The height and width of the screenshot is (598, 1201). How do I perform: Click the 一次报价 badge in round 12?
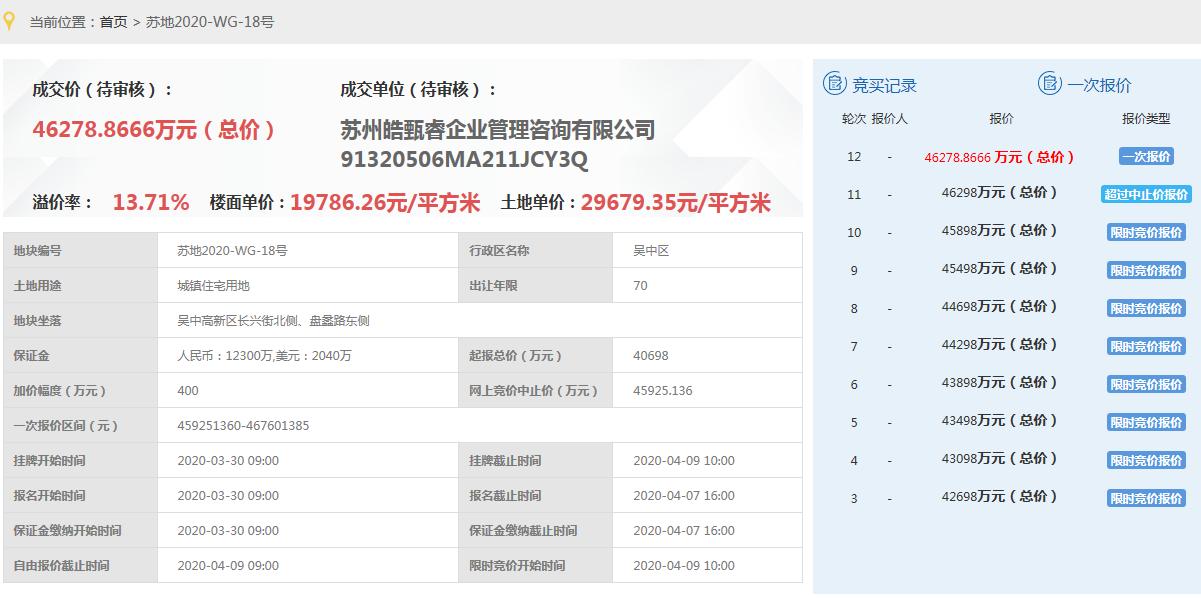(x=1146, y=157)
